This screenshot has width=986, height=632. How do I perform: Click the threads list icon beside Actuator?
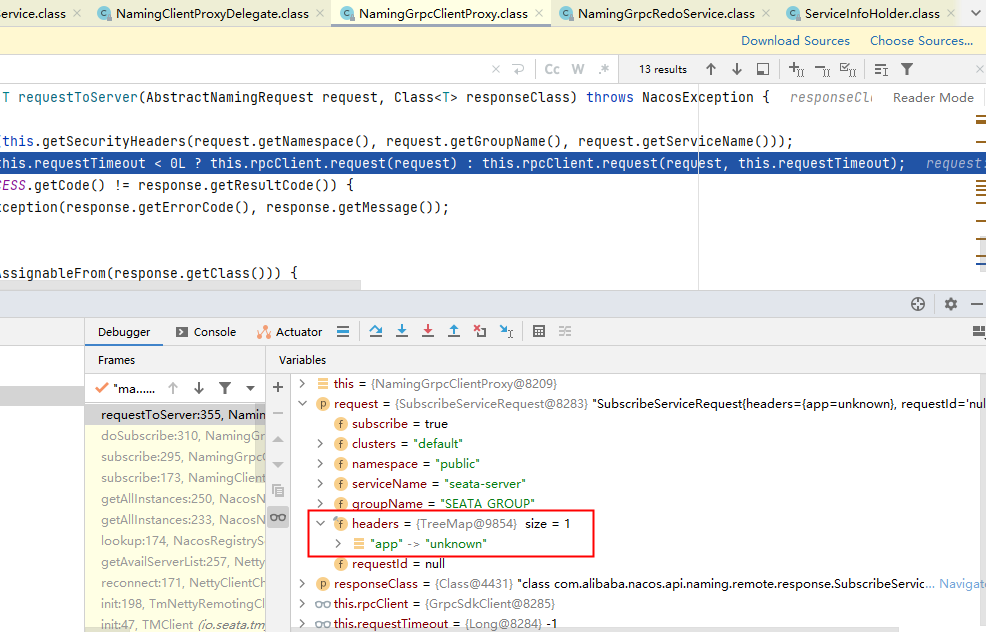[x=343, y=331]
